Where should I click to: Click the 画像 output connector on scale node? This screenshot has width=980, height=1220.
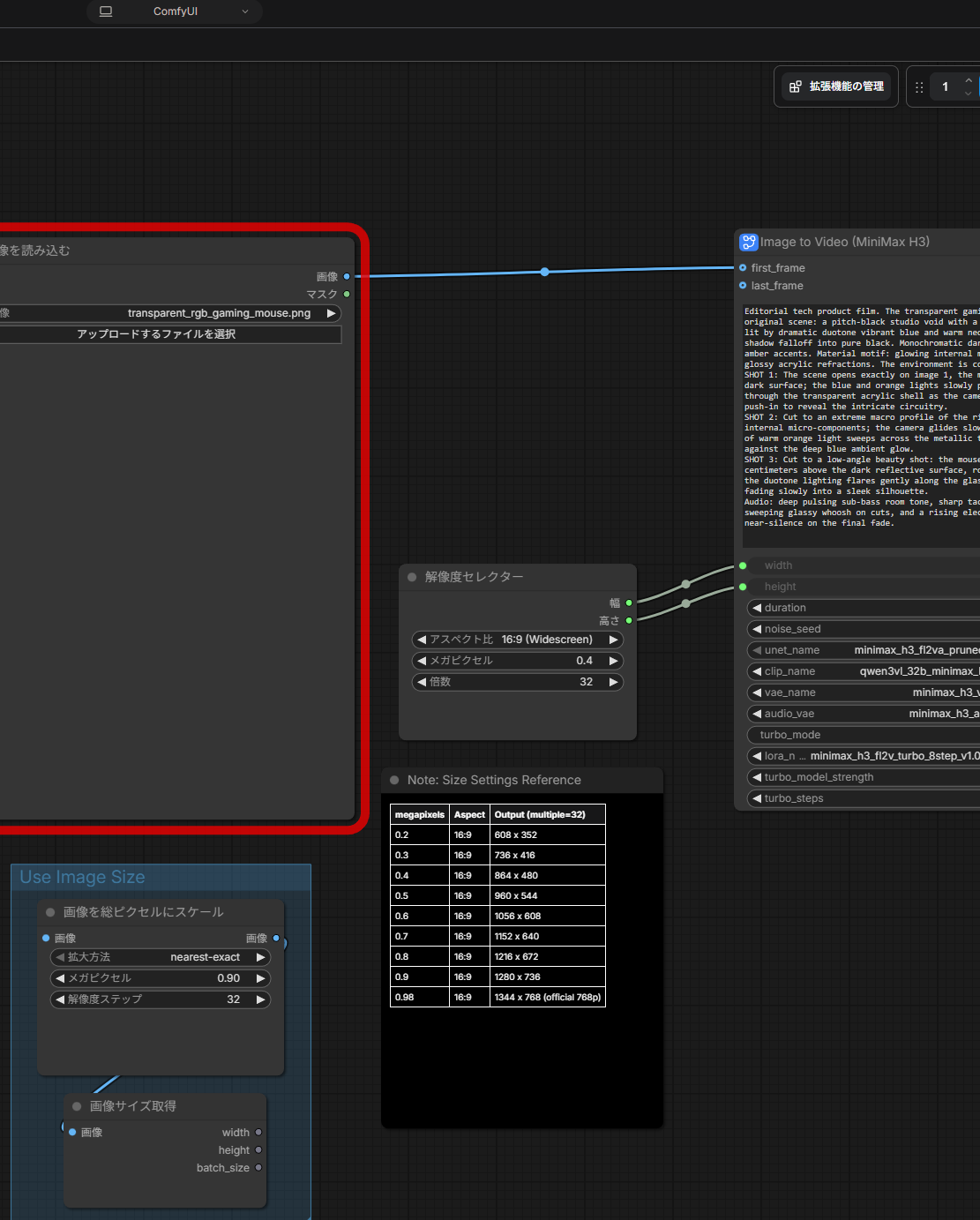[x=276, y=938]
